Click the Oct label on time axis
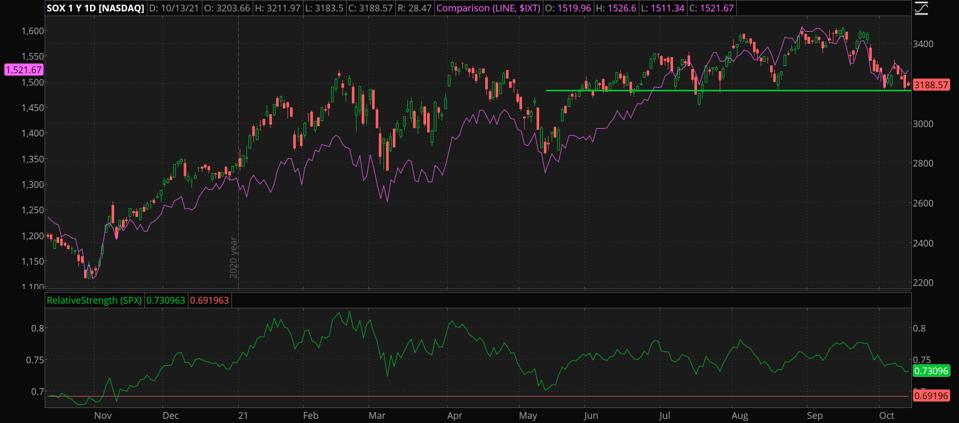The width and height of the screenshot is (959, 423). tap(885, 414)
